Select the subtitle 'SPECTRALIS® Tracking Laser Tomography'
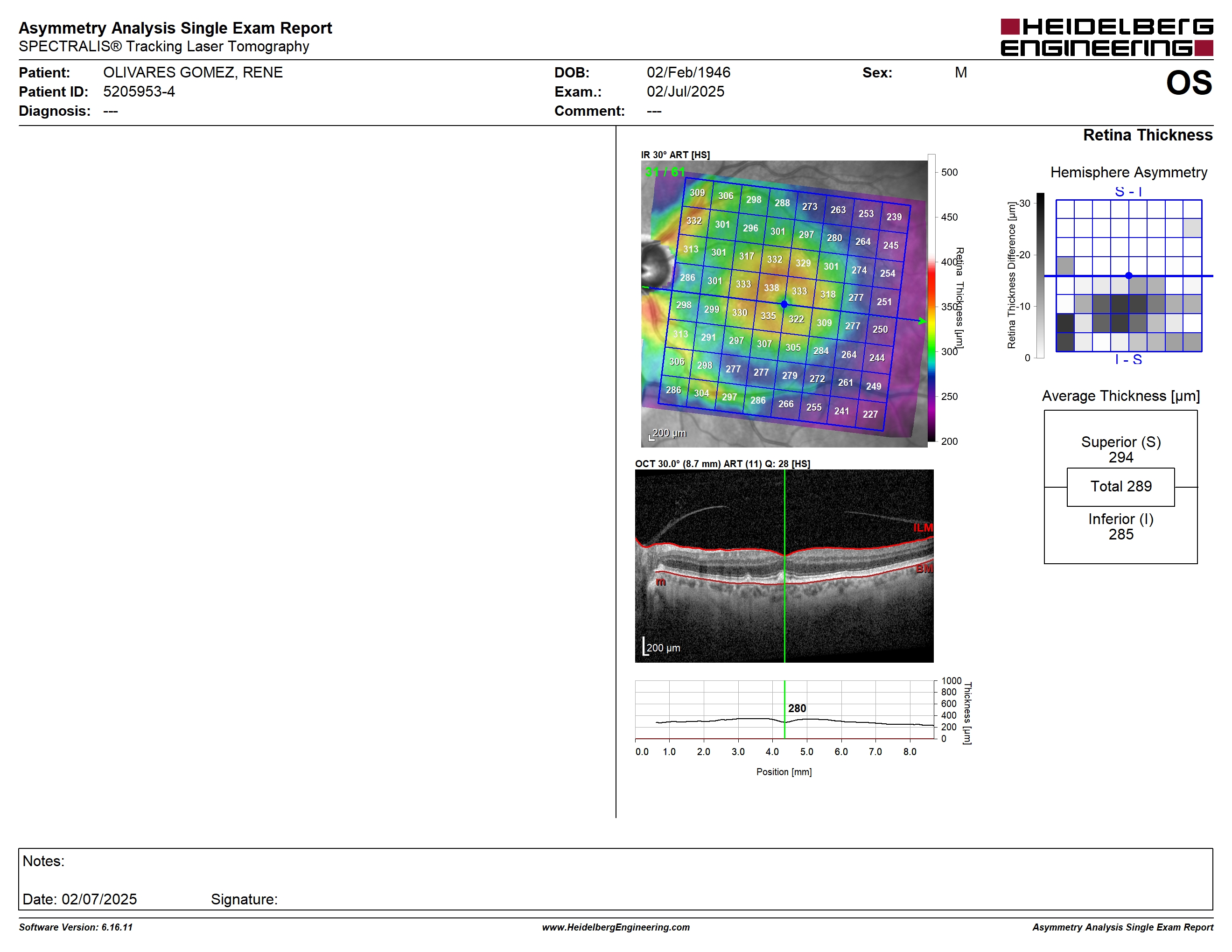1232x952 pixels. (x=164, y=46)
